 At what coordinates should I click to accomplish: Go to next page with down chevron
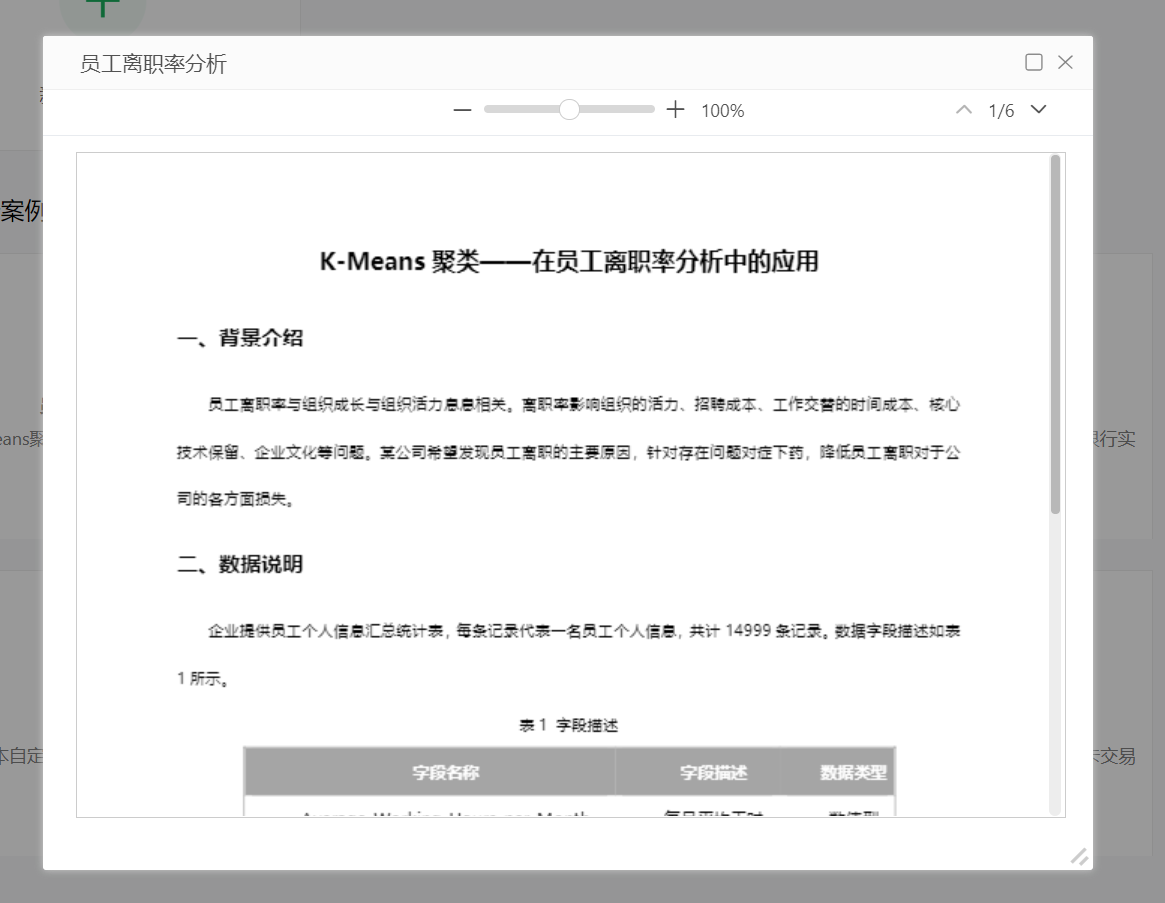click(x=1039, y=110)
